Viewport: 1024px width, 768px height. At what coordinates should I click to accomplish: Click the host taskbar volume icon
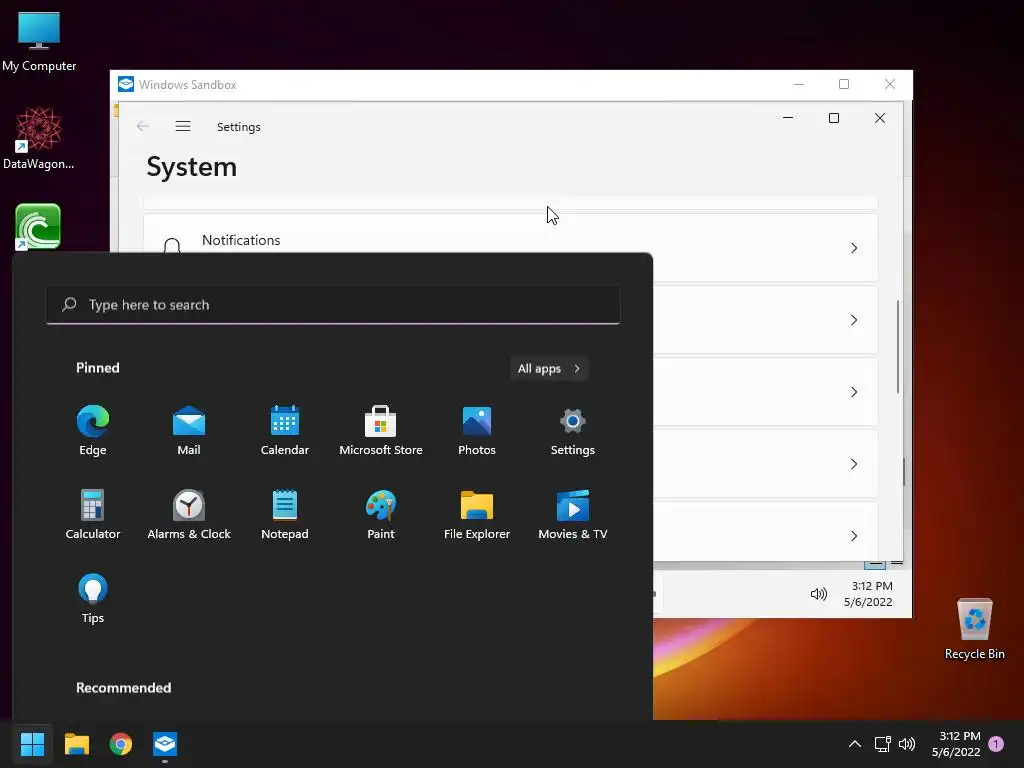906,744
